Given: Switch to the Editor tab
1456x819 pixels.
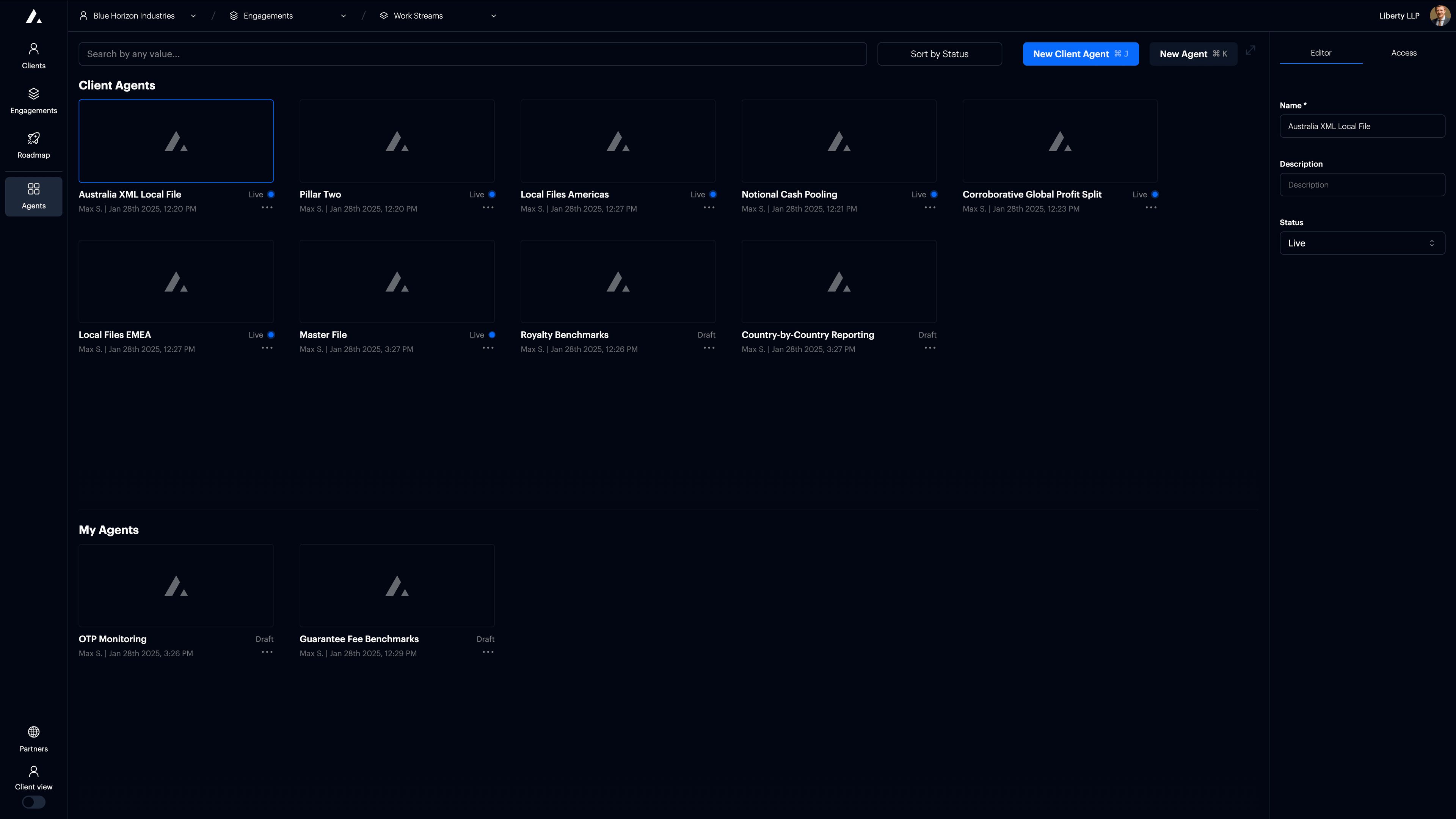Looking at the screenshot, I should pyautogui.click(x=1320, y=53).
